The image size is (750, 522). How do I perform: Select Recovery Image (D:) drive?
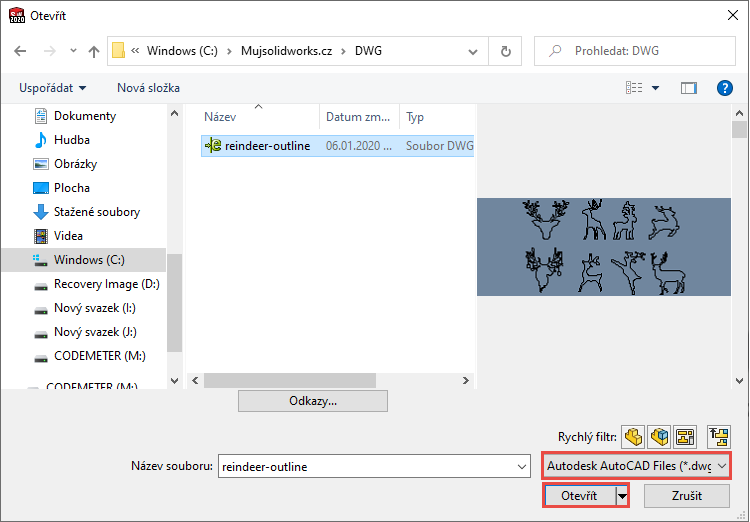(x=106, y=284)
